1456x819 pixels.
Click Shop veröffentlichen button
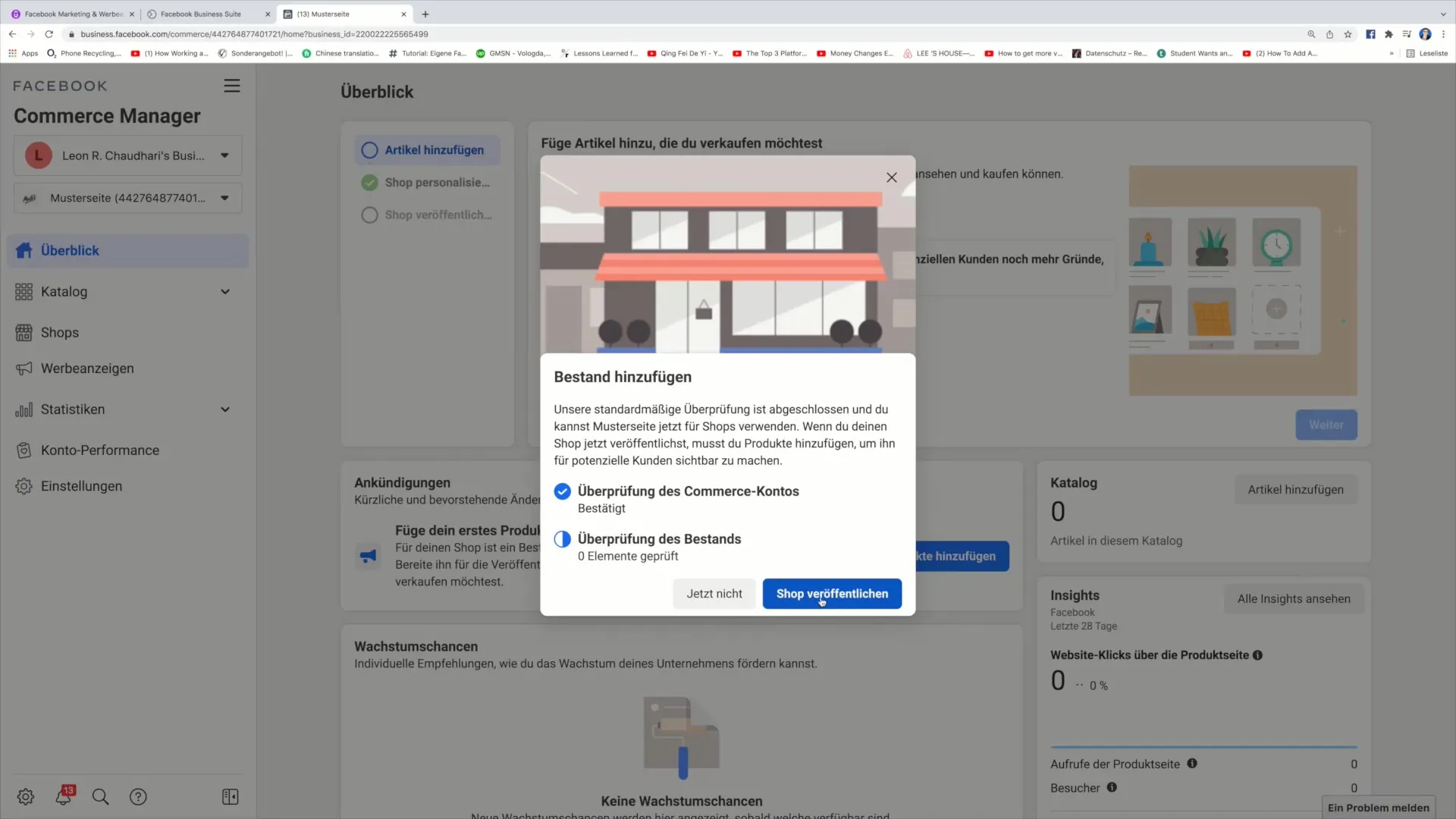pyautogui.click(x=832, y=593)
